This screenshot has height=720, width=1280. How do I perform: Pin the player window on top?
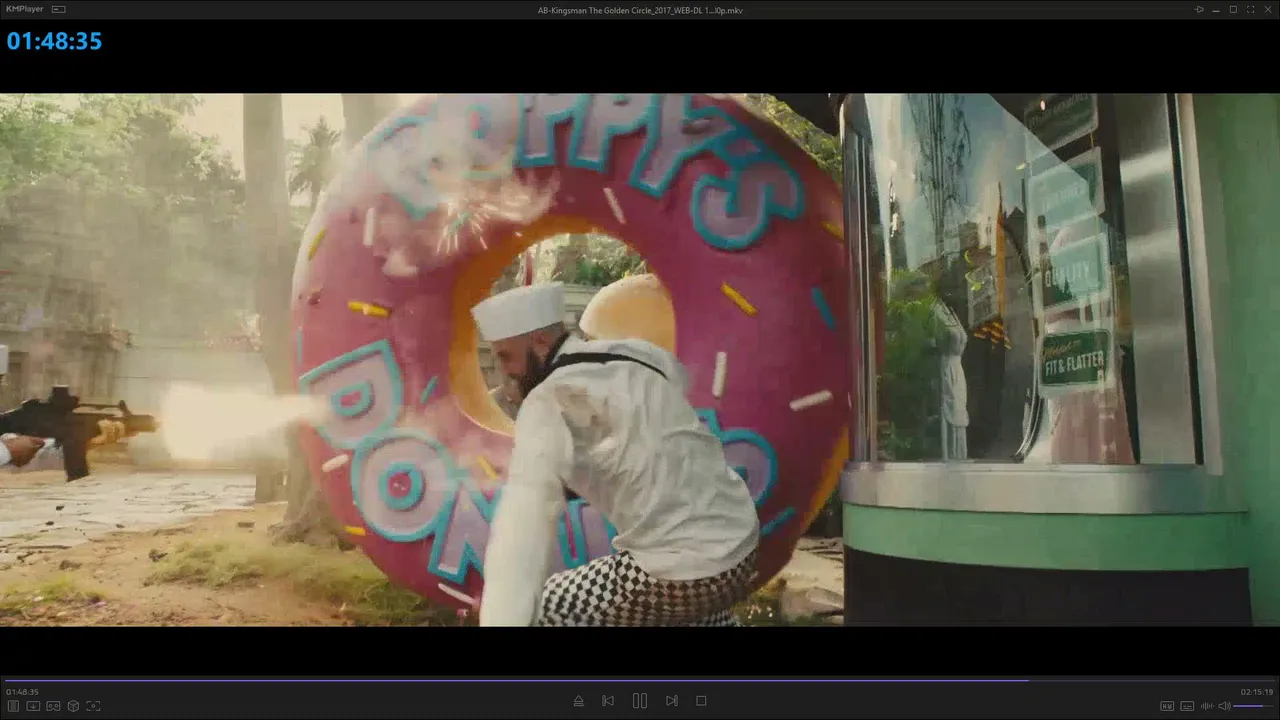(1199, 10)
